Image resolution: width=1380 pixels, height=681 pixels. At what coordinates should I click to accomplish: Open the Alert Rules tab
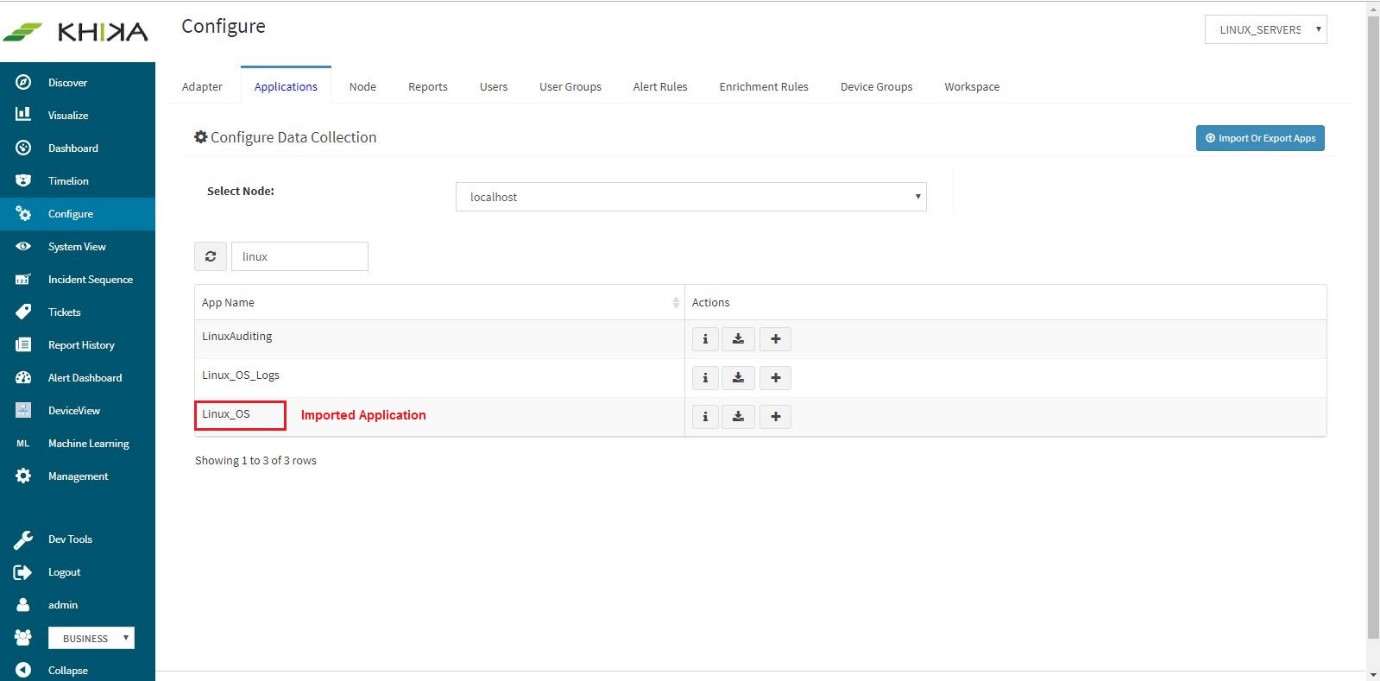(x=660, y=87)
